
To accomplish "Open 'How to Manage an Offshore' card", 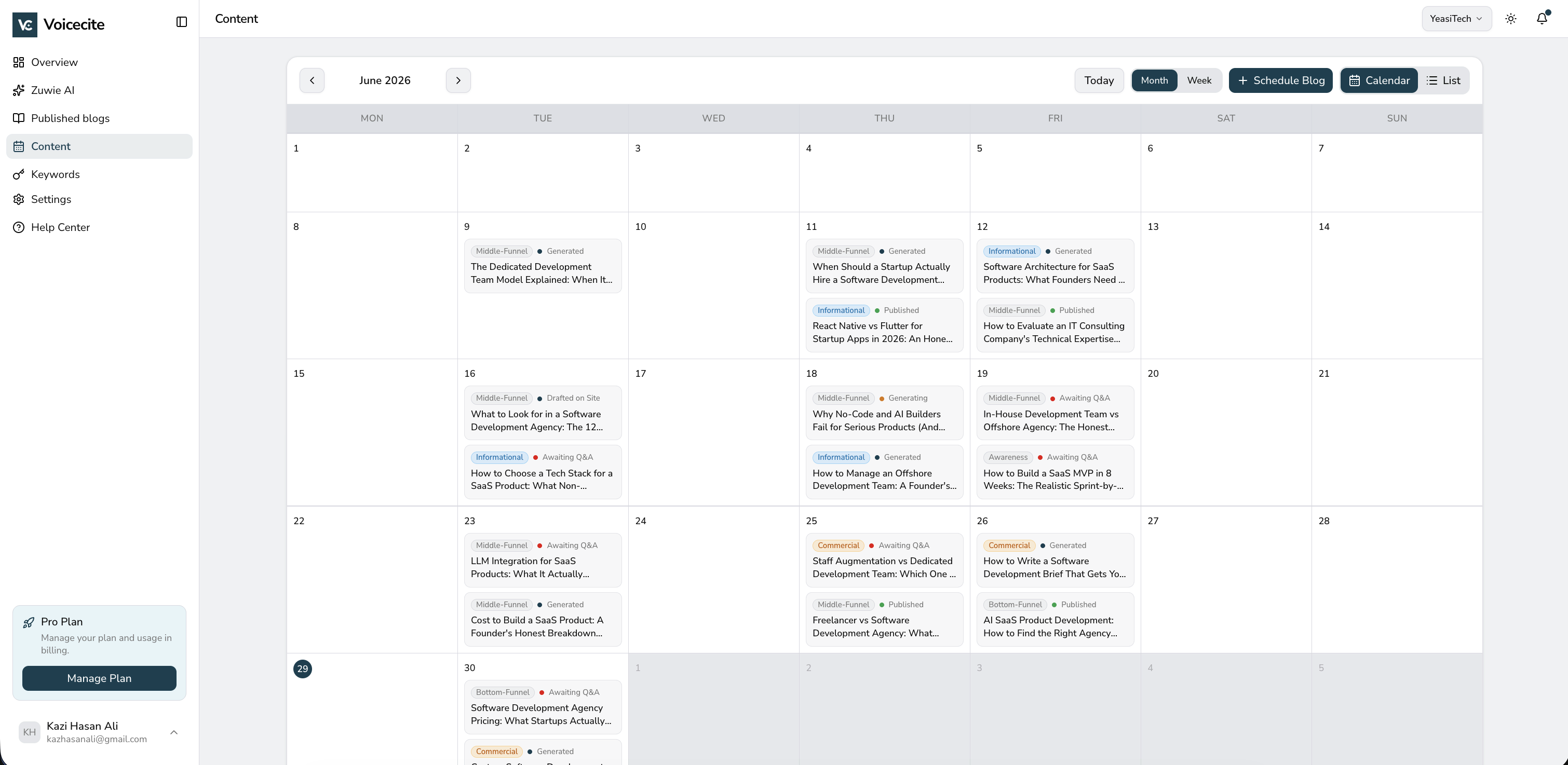I will (884, 472).
